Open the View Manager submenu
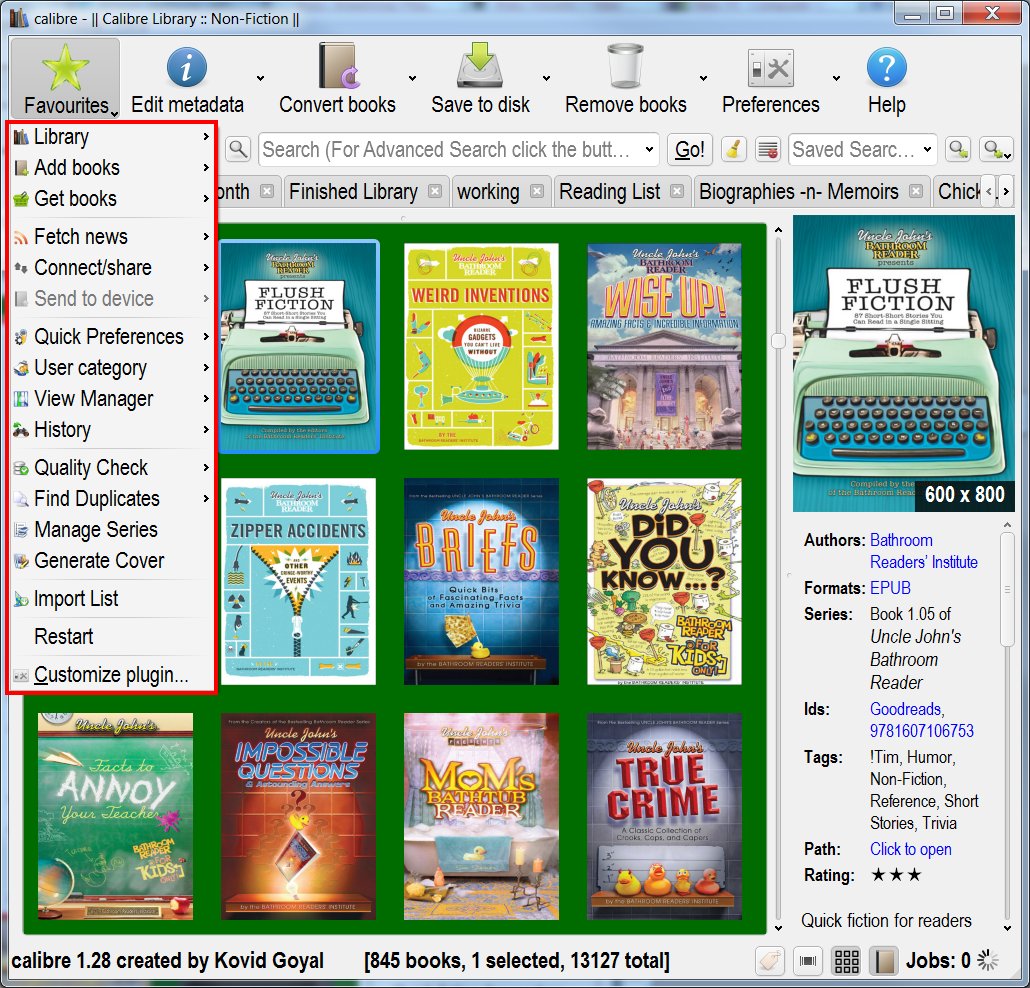Image resolution: width=1030 pixels, height=988 pixels. pos(112,398)
